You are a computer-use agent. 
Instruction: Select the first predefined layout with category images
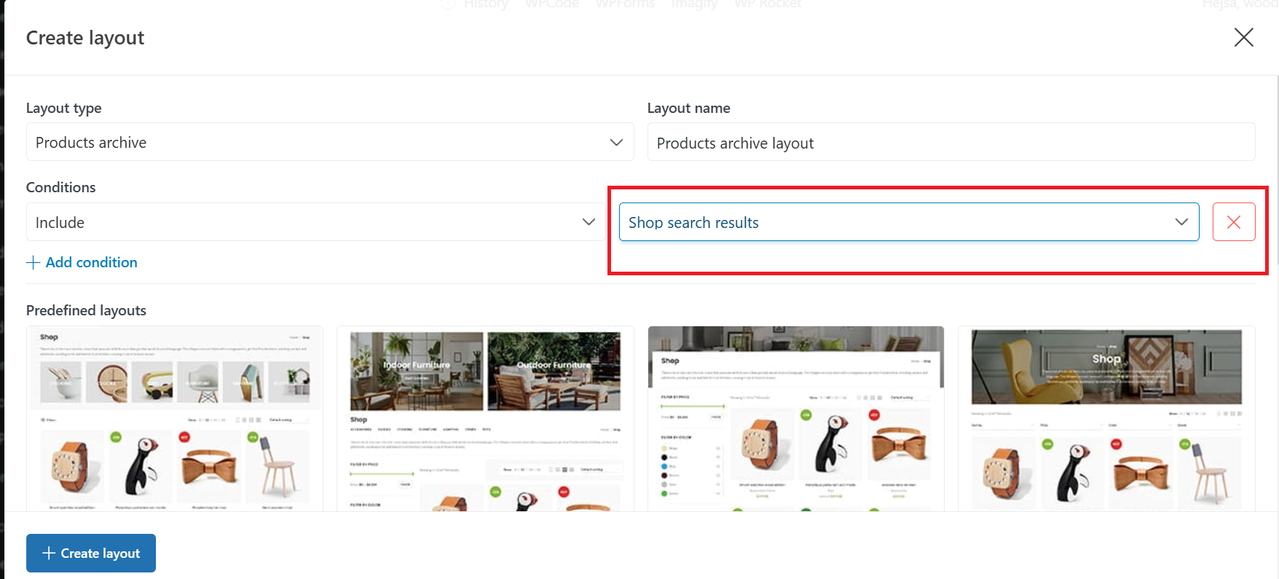coord(174,418)
